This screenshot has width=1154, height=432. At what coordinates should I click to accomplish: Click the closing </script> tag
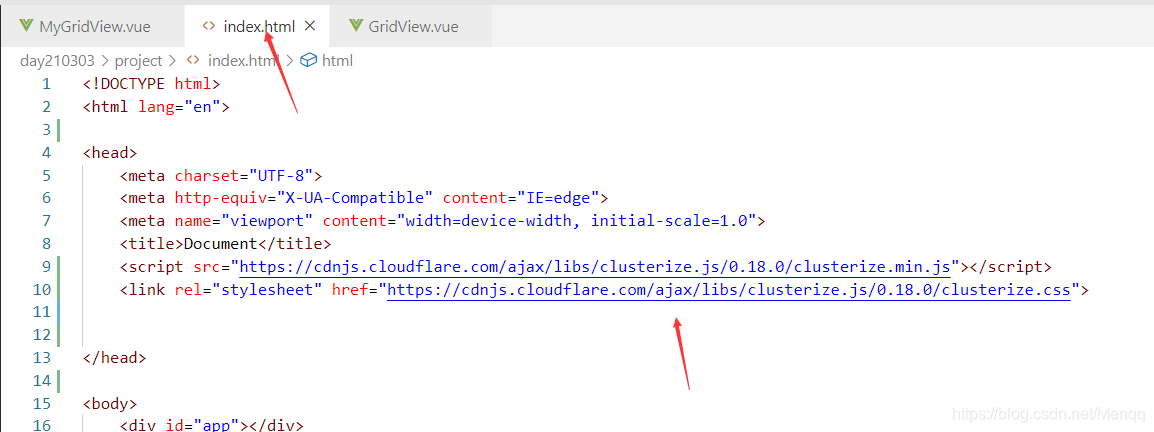pos(1010,266)
